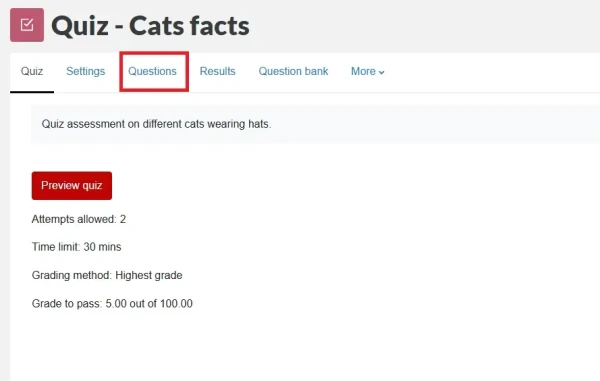Start the quiz with Preview quiz button
The image size is (600, 381).
(72, 186)
